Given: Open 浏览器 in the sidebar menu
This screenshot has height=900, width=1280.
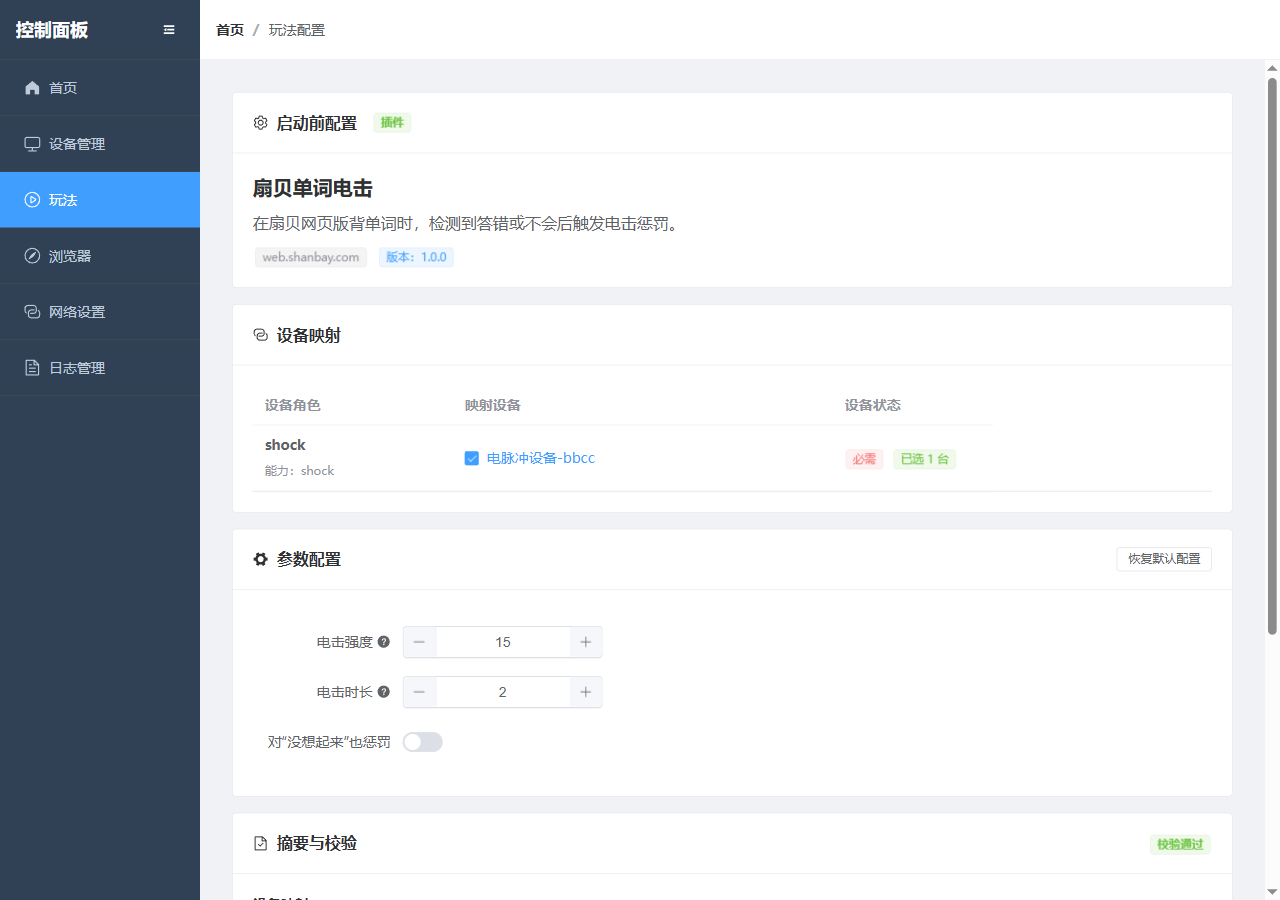Looking at the screenshot, I should click(x=100, y=256).
